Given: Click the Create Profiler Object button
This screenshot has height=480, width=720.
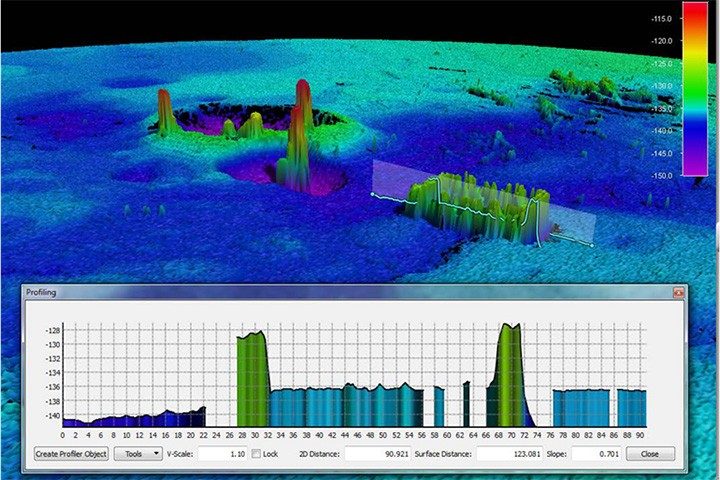Looking at the screenshot, I should (71, 454).
